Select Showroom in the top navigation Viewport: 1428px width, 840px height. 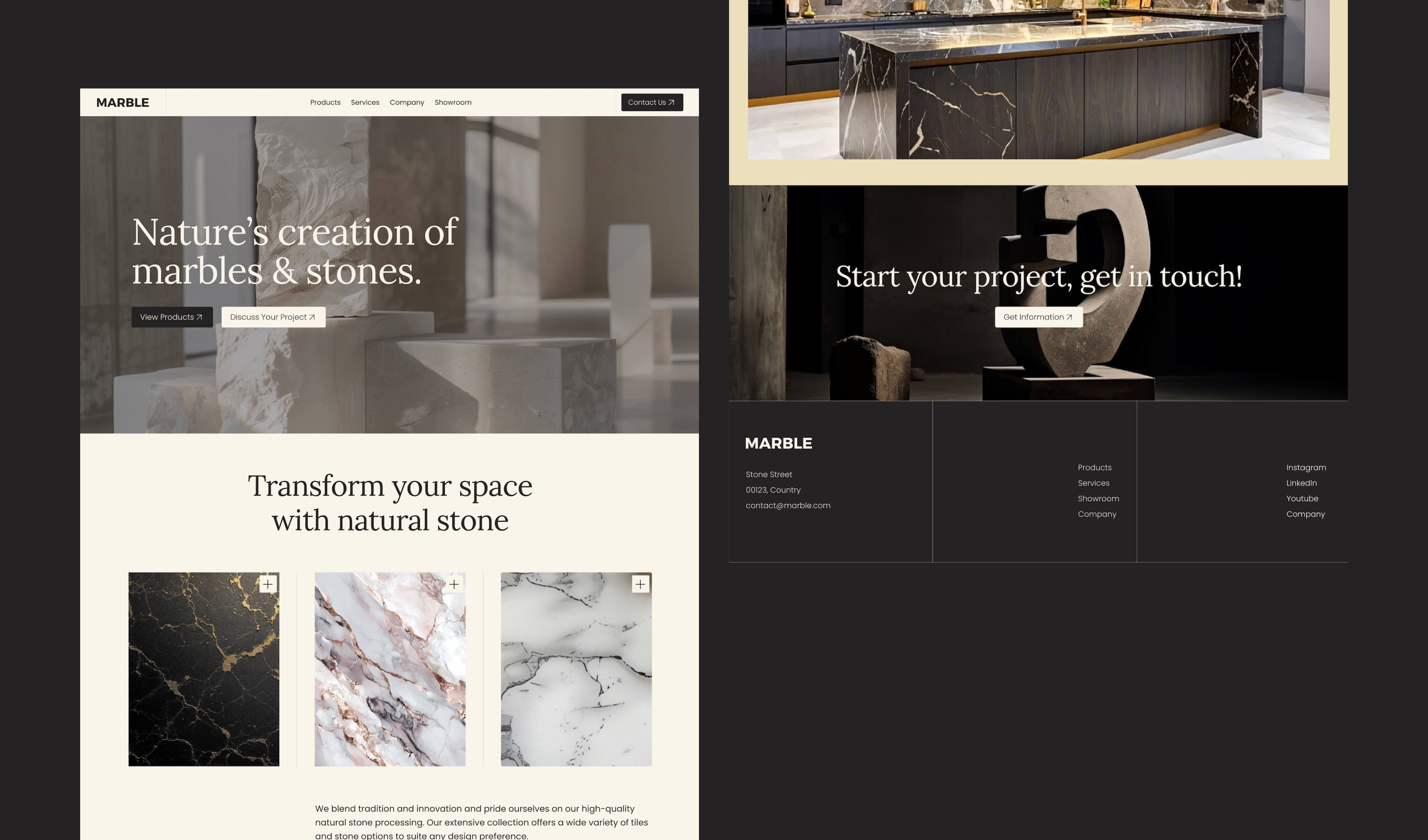click(453, 103)
